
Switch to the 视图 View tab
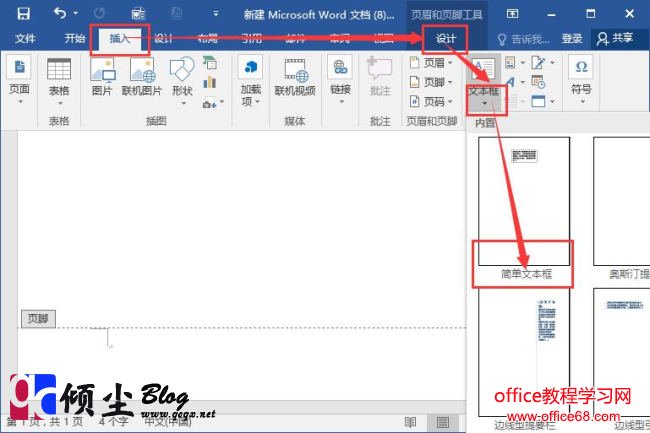click(383, 39)
